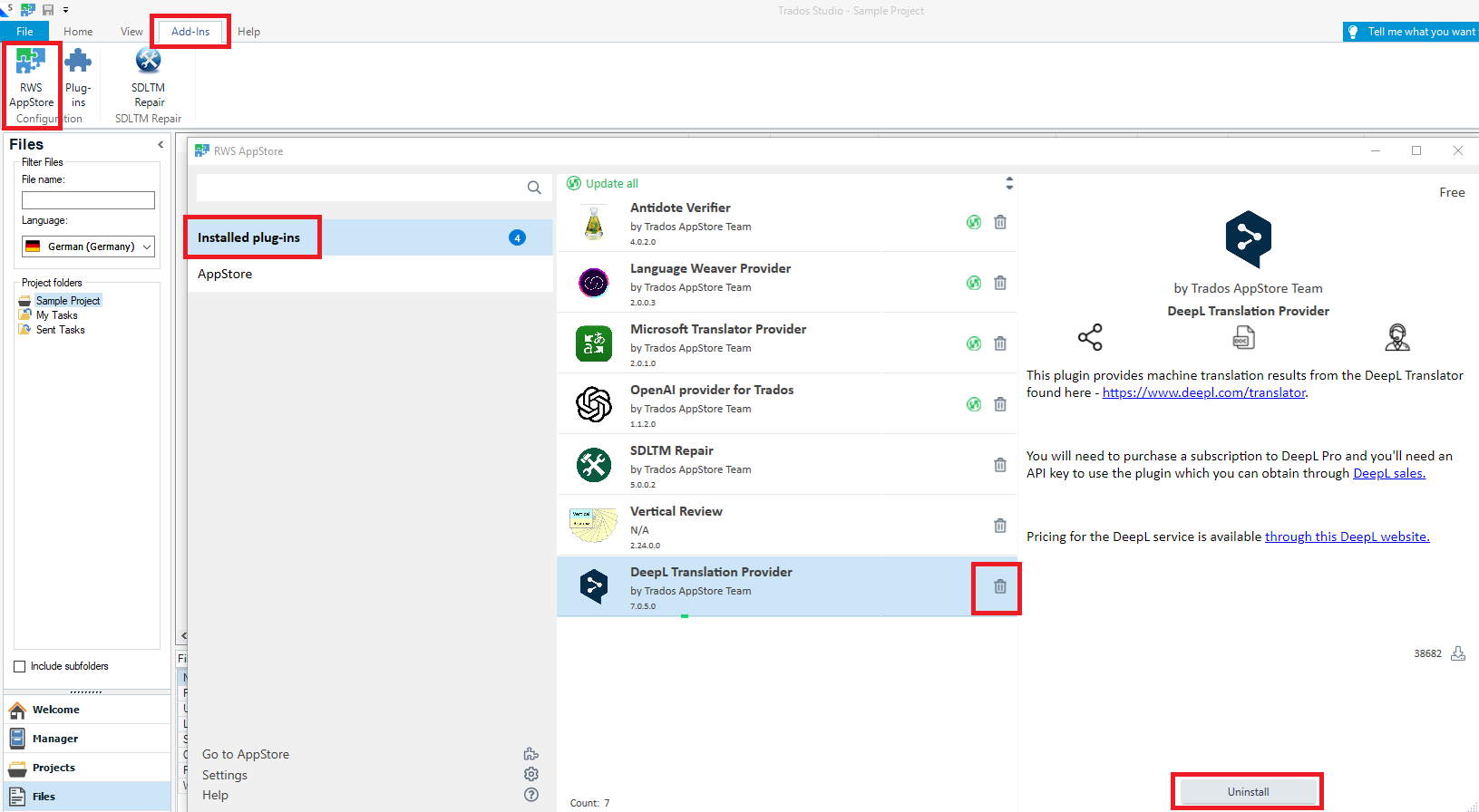1479x812 pixels.
Task: Click trash icon for DeepL Translation Provider
Action: pyautogui.click(x=1000, y=586)
